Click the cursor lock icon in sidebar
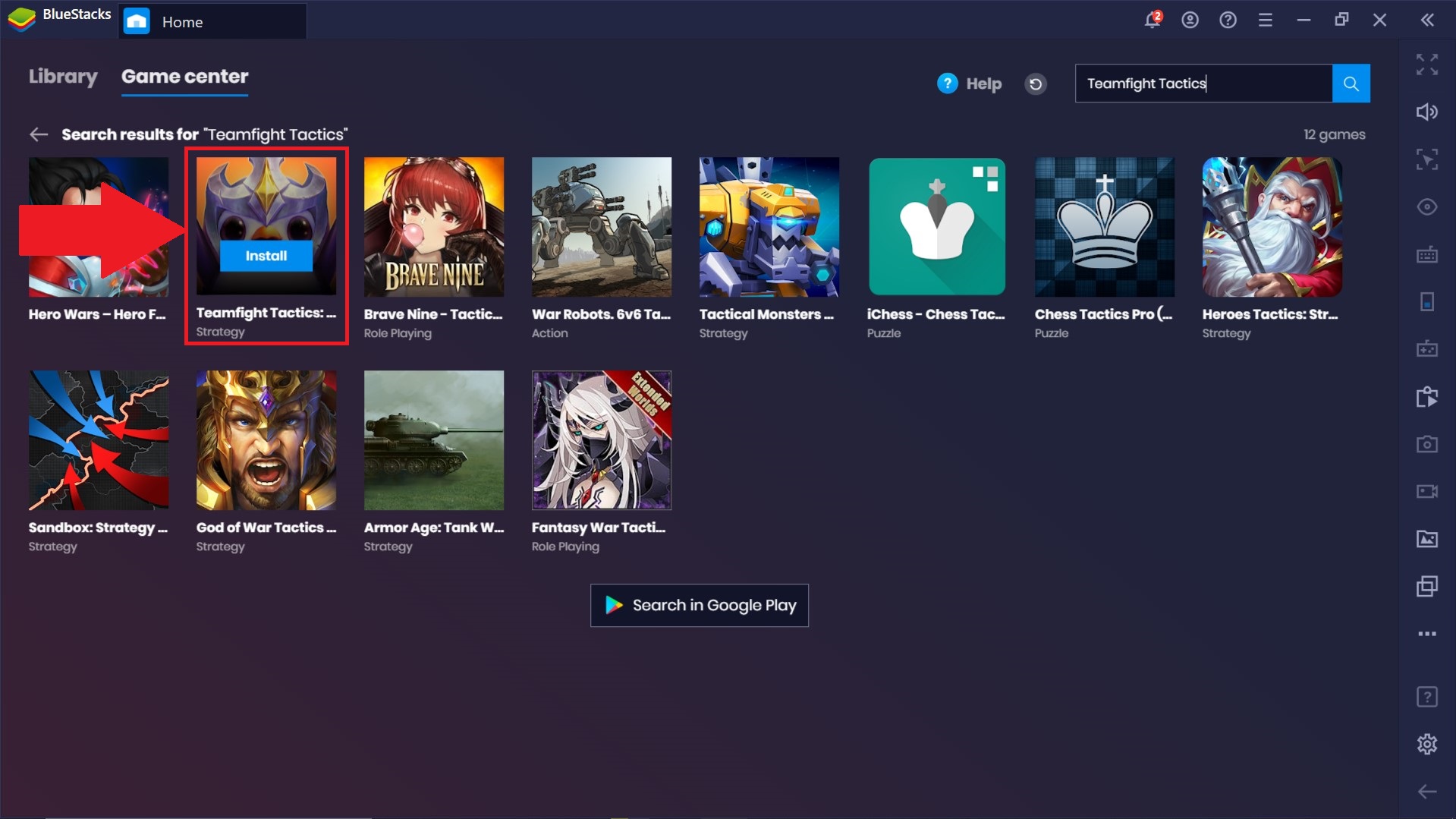Viewport: 1456px width, 819px height. [x=1427, y=159]
